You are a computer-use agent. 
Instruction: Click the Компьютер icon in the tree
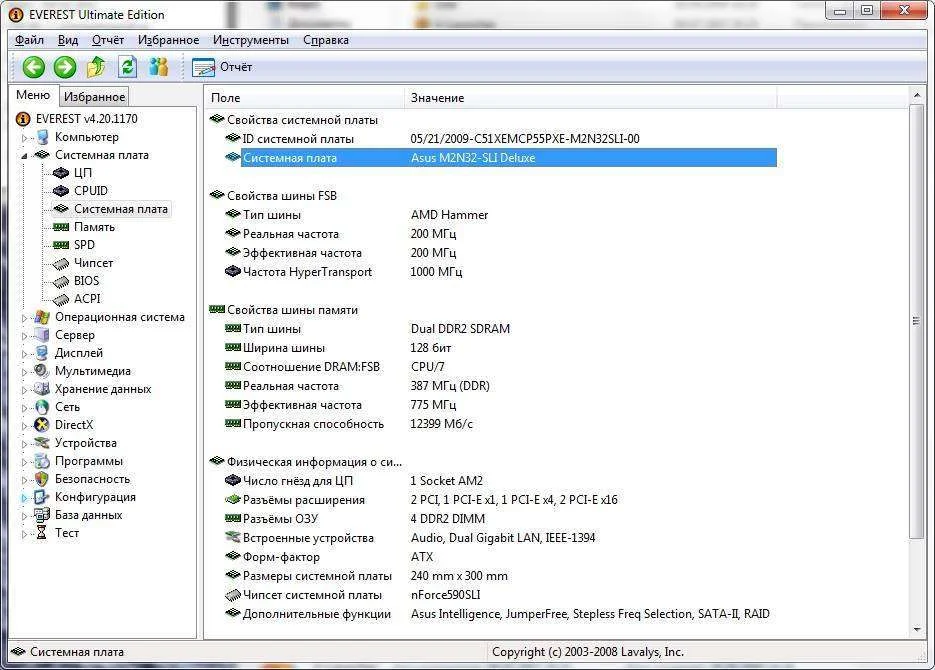pos(42,137)
